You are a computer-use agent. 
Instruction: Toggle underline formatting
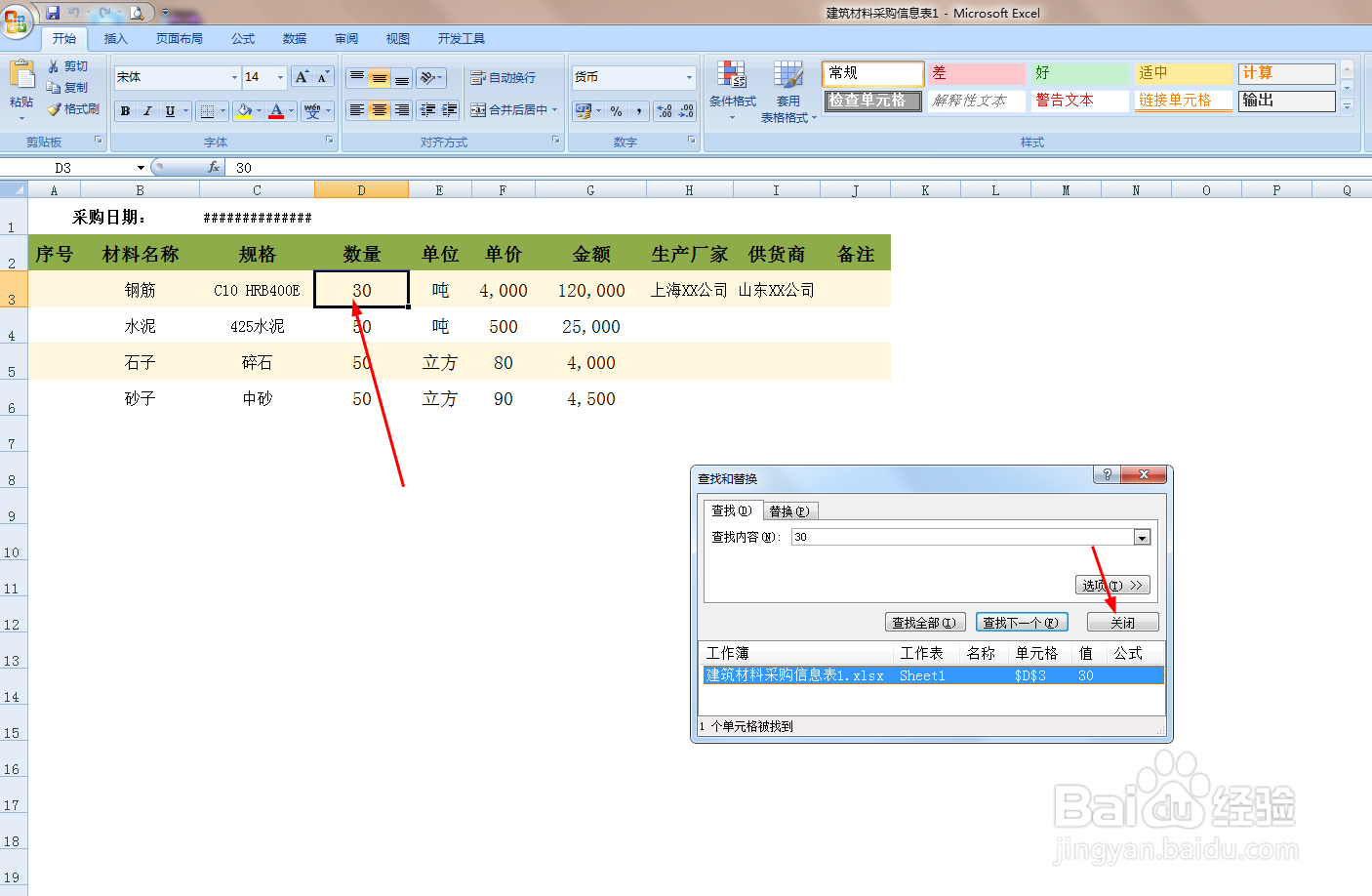click(x=170, y=111)
